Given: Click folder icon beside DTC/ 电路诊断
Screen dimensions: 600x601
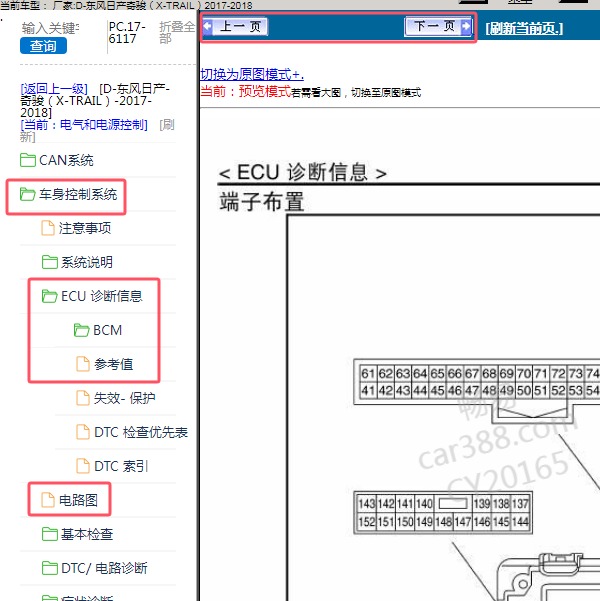Looking at the screenshot, I should point(49,568).
